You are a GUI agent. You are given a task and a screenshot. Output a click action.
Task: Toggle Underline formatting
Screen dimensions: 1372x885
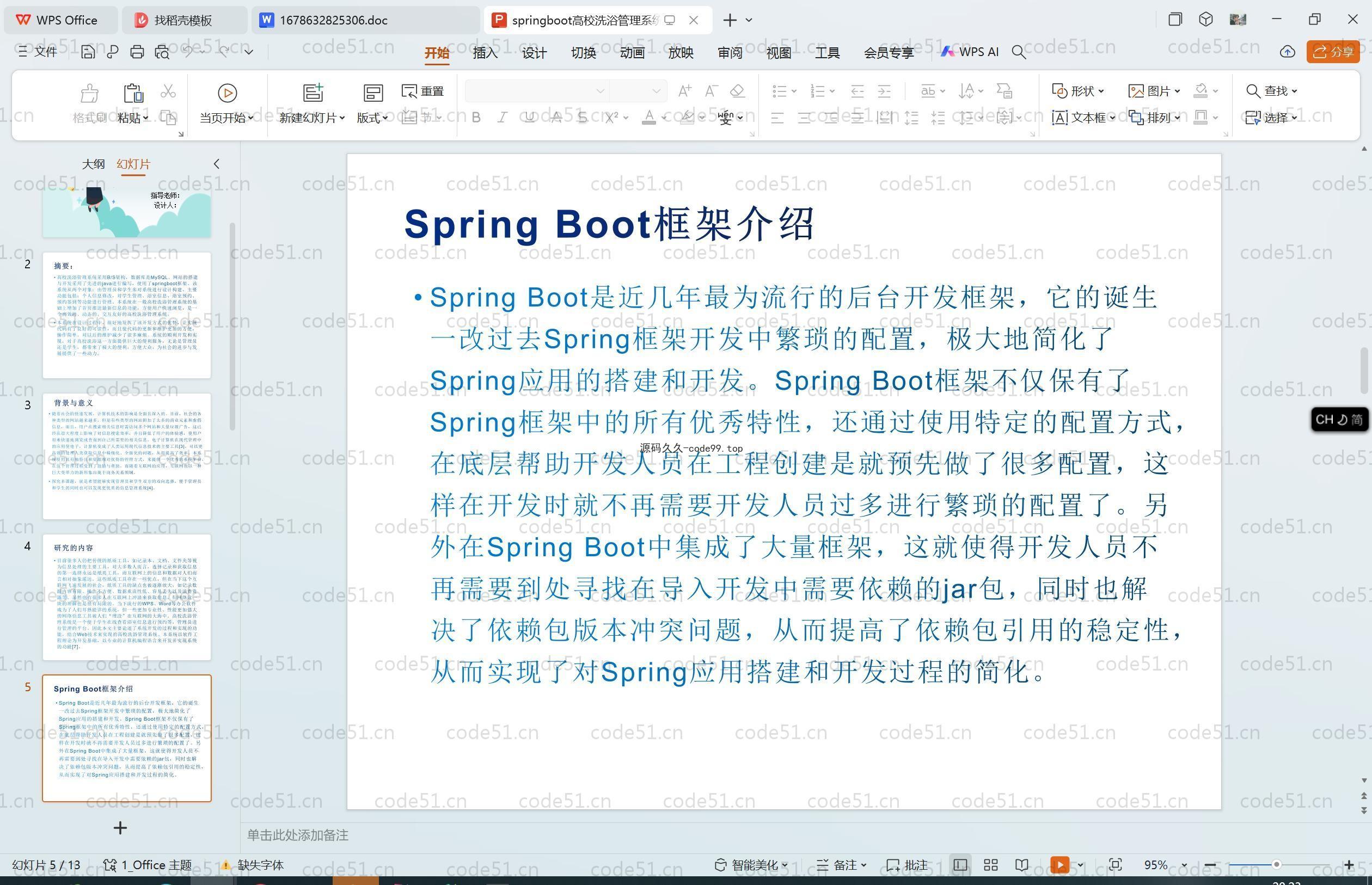pos(529,118)
